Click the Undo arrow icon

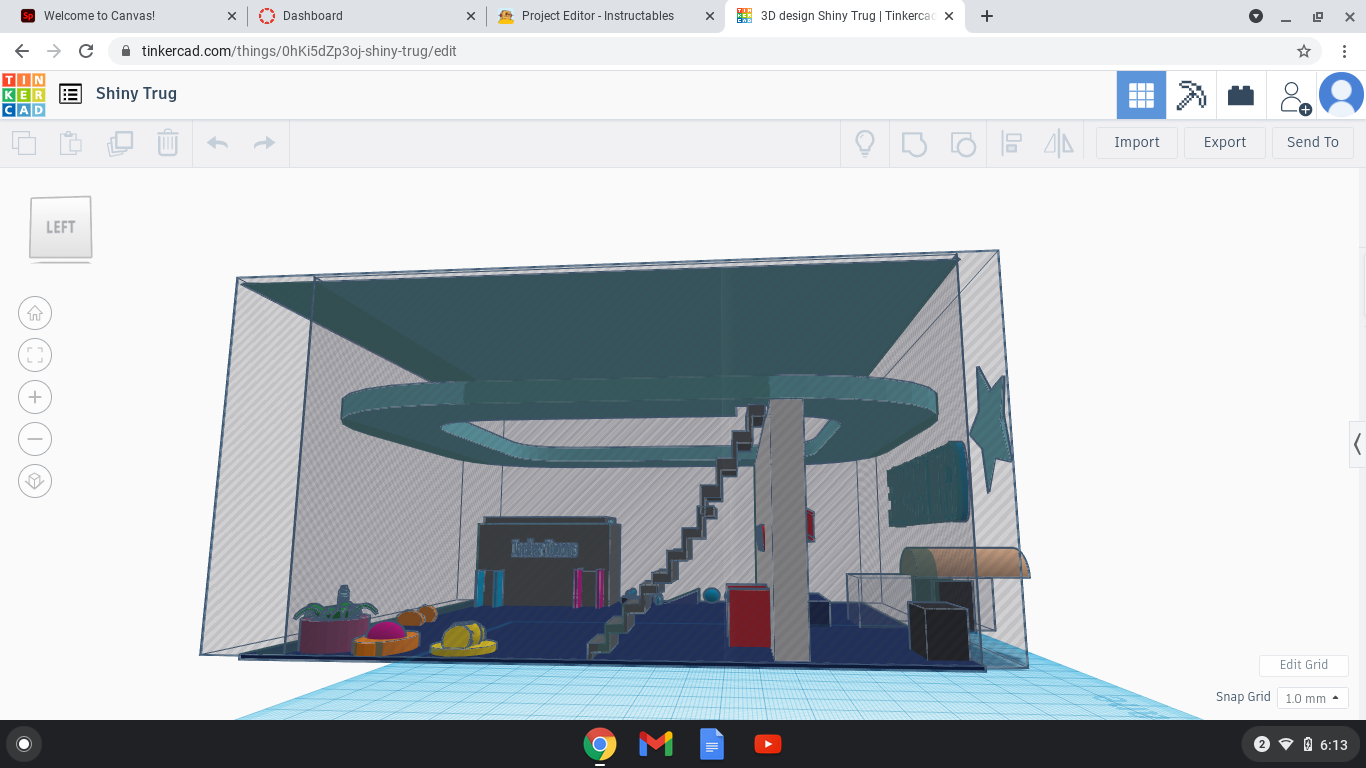pos(217,143)
